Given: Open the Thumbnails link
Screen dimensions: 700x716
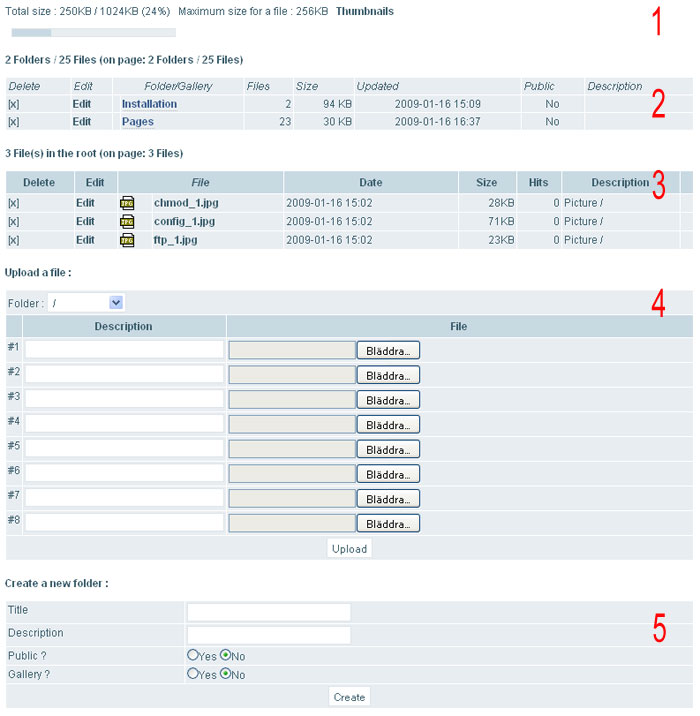Looking at the screenshot, I should click(364, 12).
